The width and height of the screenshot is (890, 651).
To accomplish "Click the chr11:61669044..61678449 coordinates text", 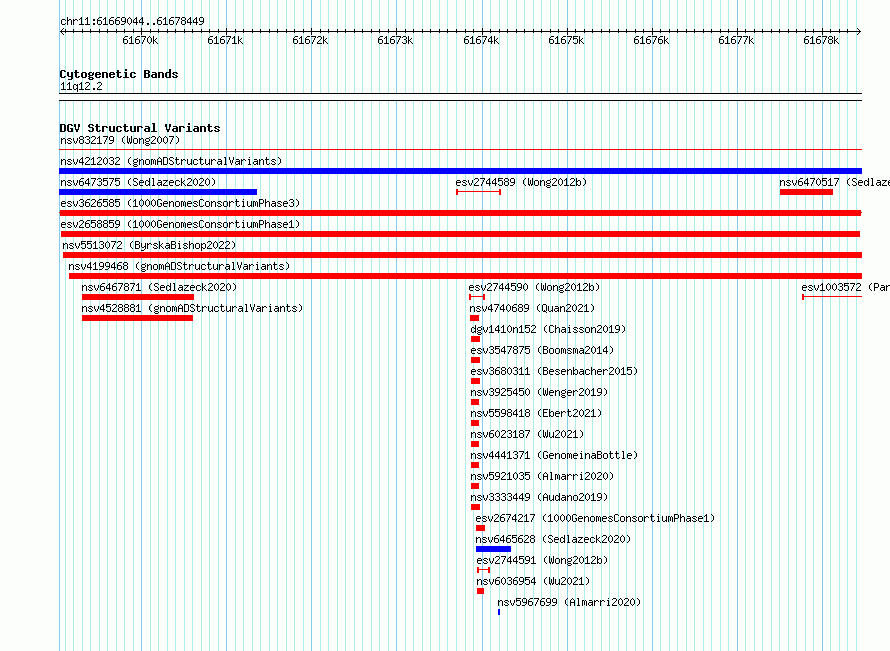I will point(132,22).
